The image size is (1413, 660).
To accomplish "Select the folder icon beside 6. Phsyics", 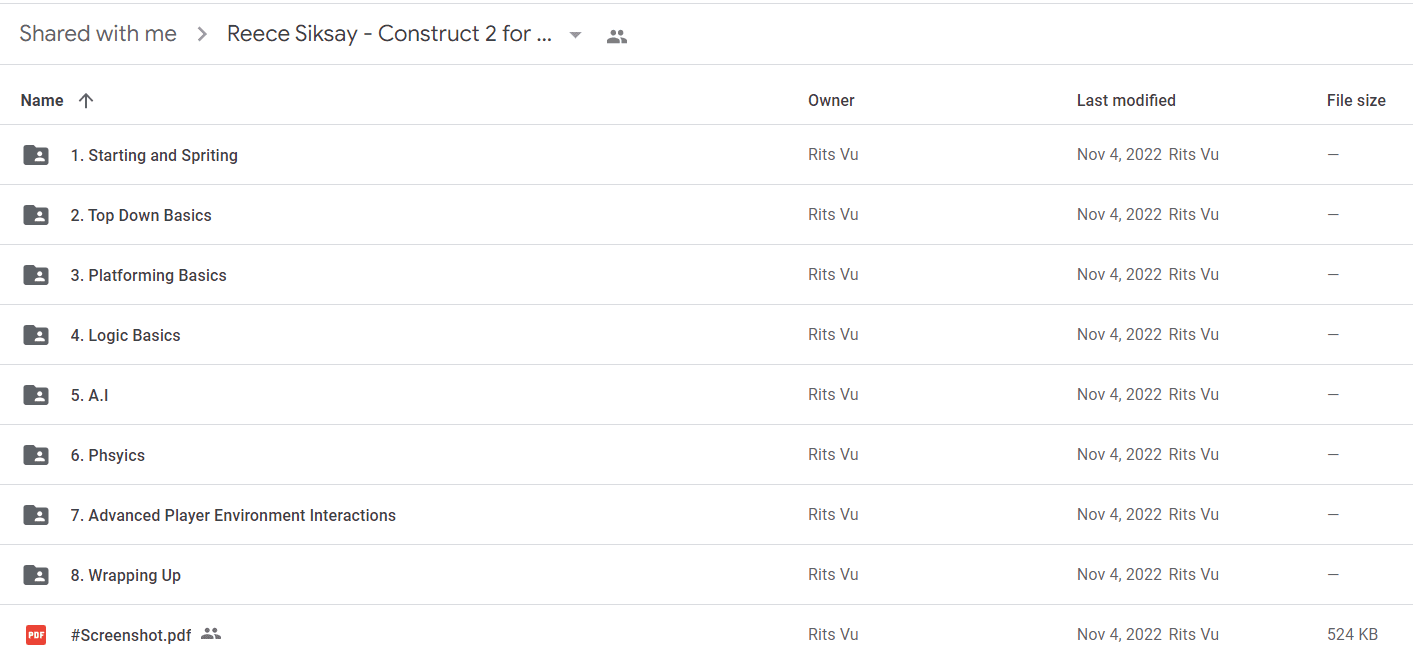I will (x=36, y=455).
